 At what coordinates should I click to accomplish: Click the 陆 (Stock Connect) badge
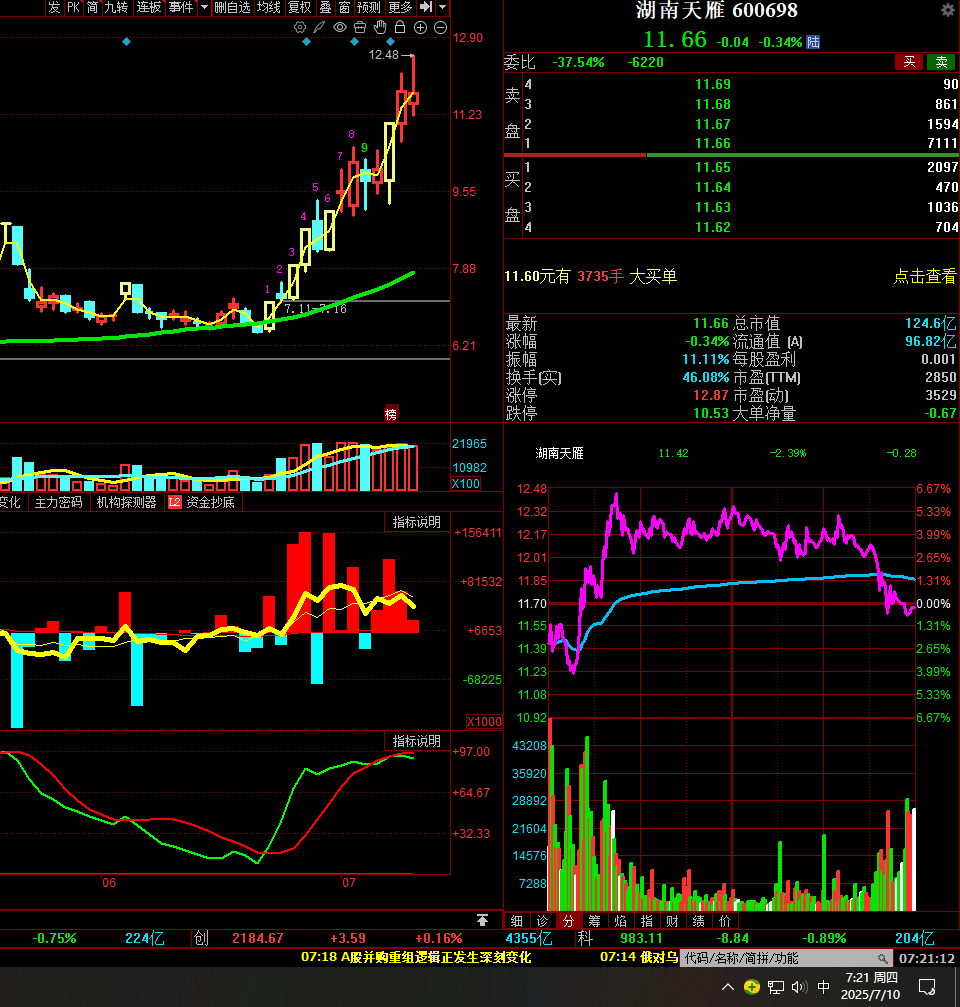(813, 42)
